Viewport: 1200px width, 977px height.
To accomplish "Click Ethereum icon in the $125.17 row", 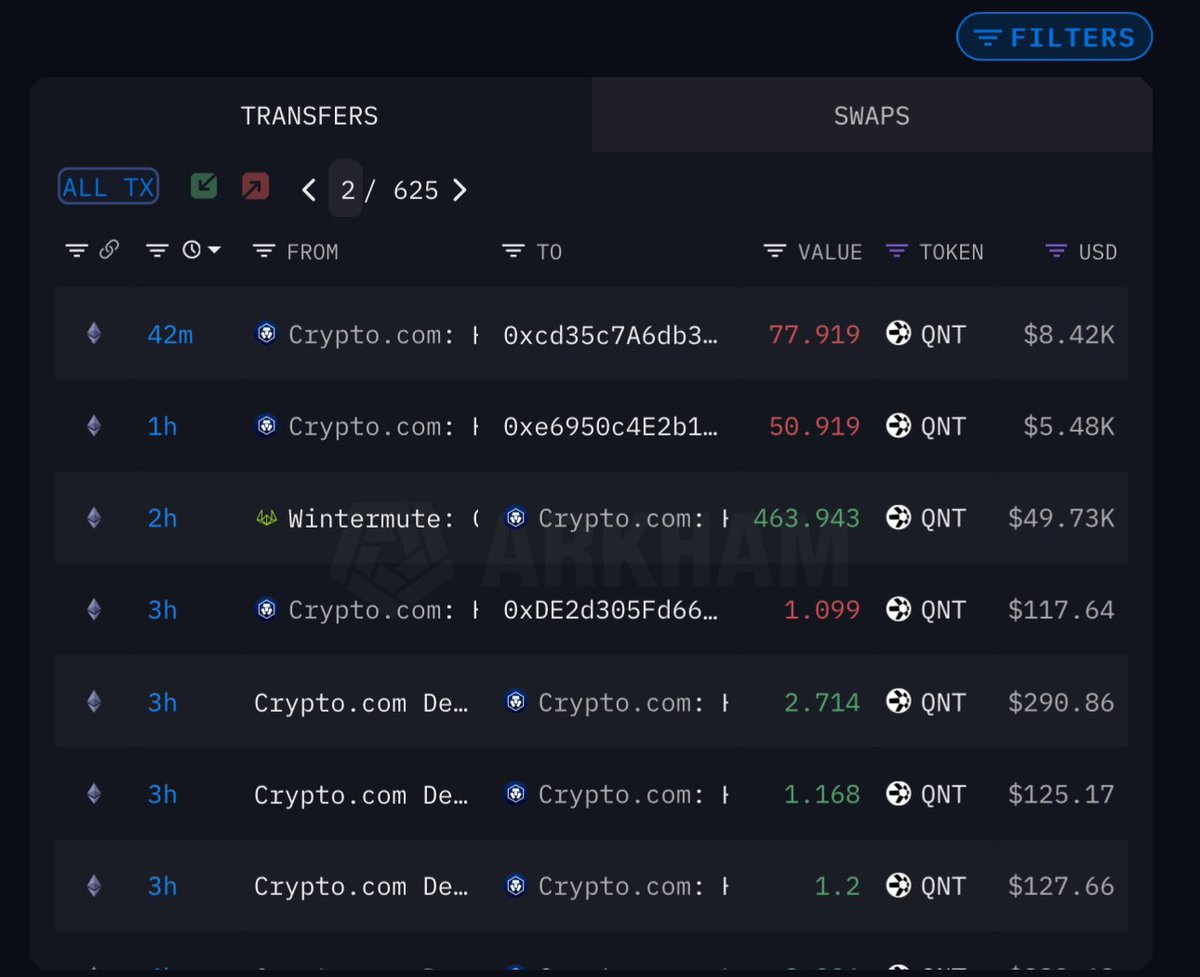I will pyautogui.click(x=94, y=794).
